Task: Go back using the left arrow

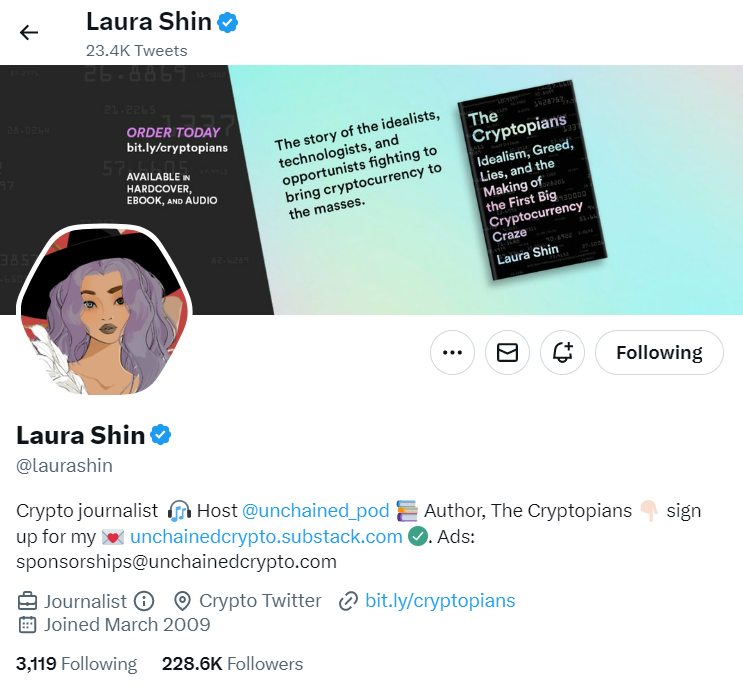Action: coord(28,32)
